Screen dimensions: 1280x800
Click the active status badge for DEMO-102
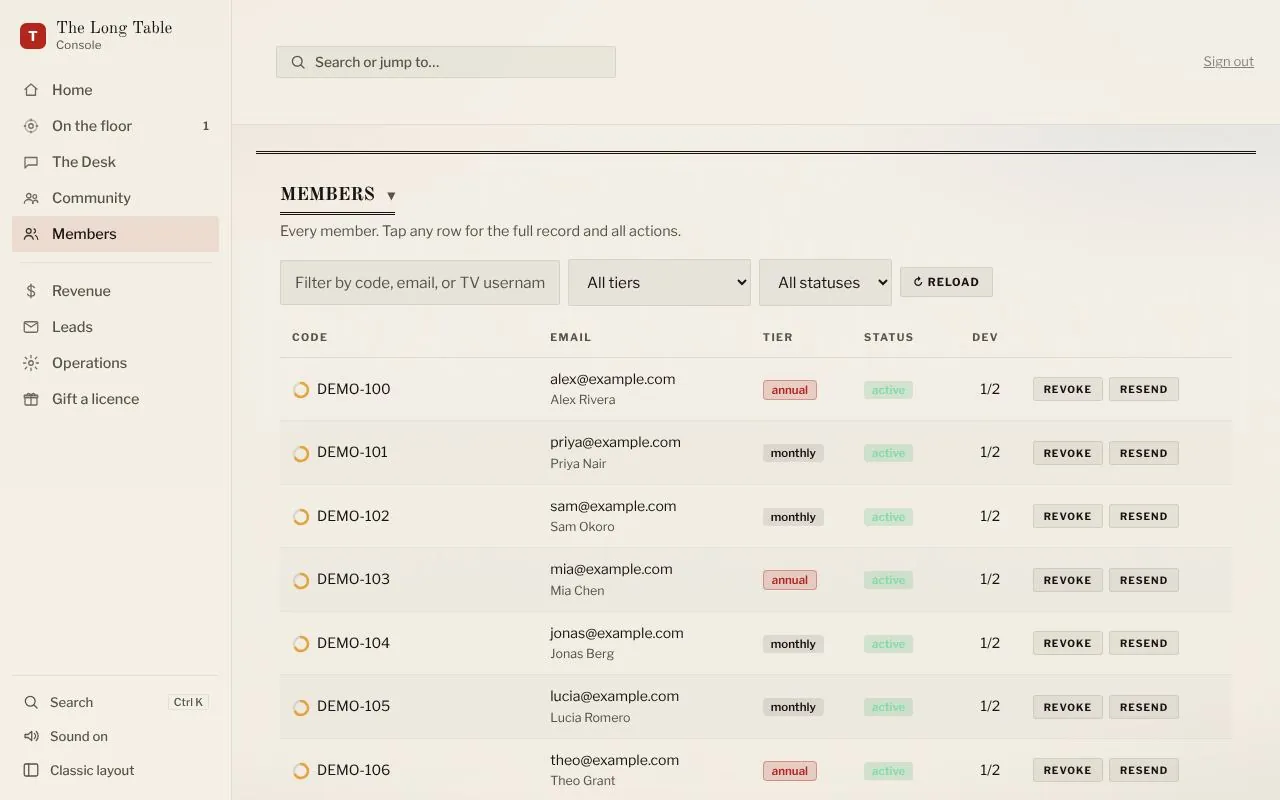click(888, 517)
